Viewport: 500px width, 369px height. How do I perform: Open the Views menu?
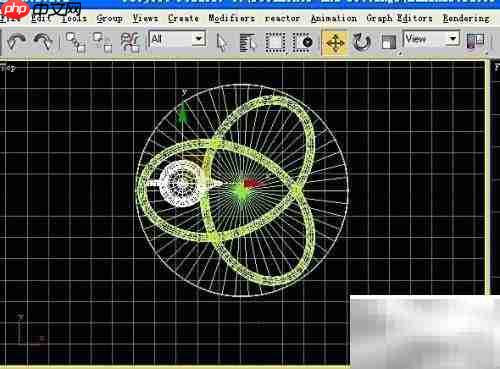pos(145,18)
